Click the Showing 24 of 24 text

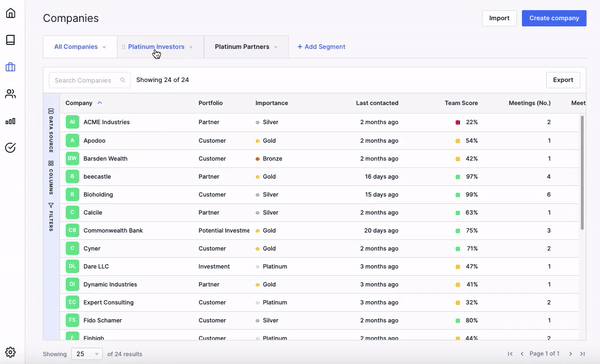pos(163,80)
